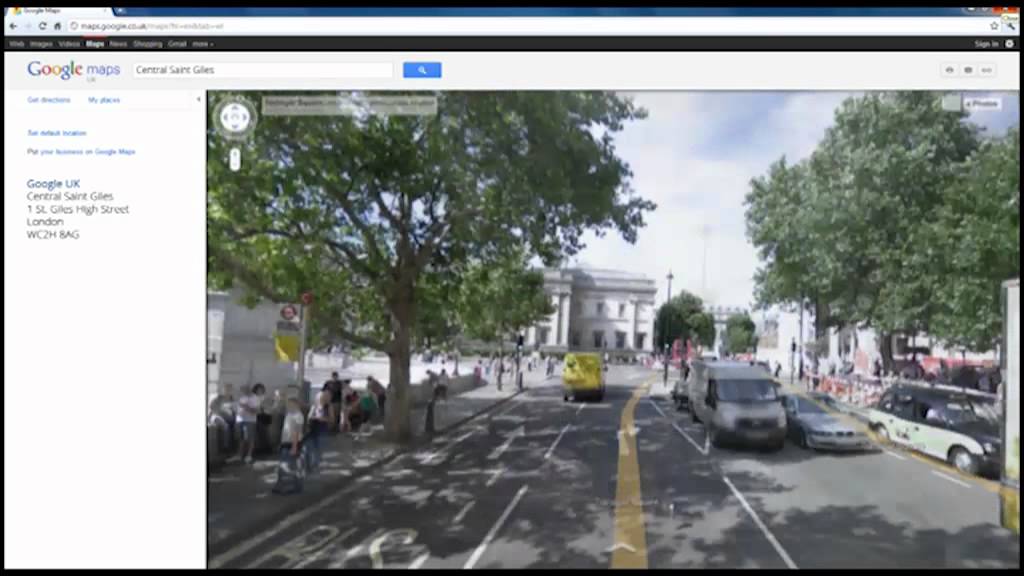Adjust the Street View zoom slider
This screenshot has height=576, width=1024.
[235, 159]
